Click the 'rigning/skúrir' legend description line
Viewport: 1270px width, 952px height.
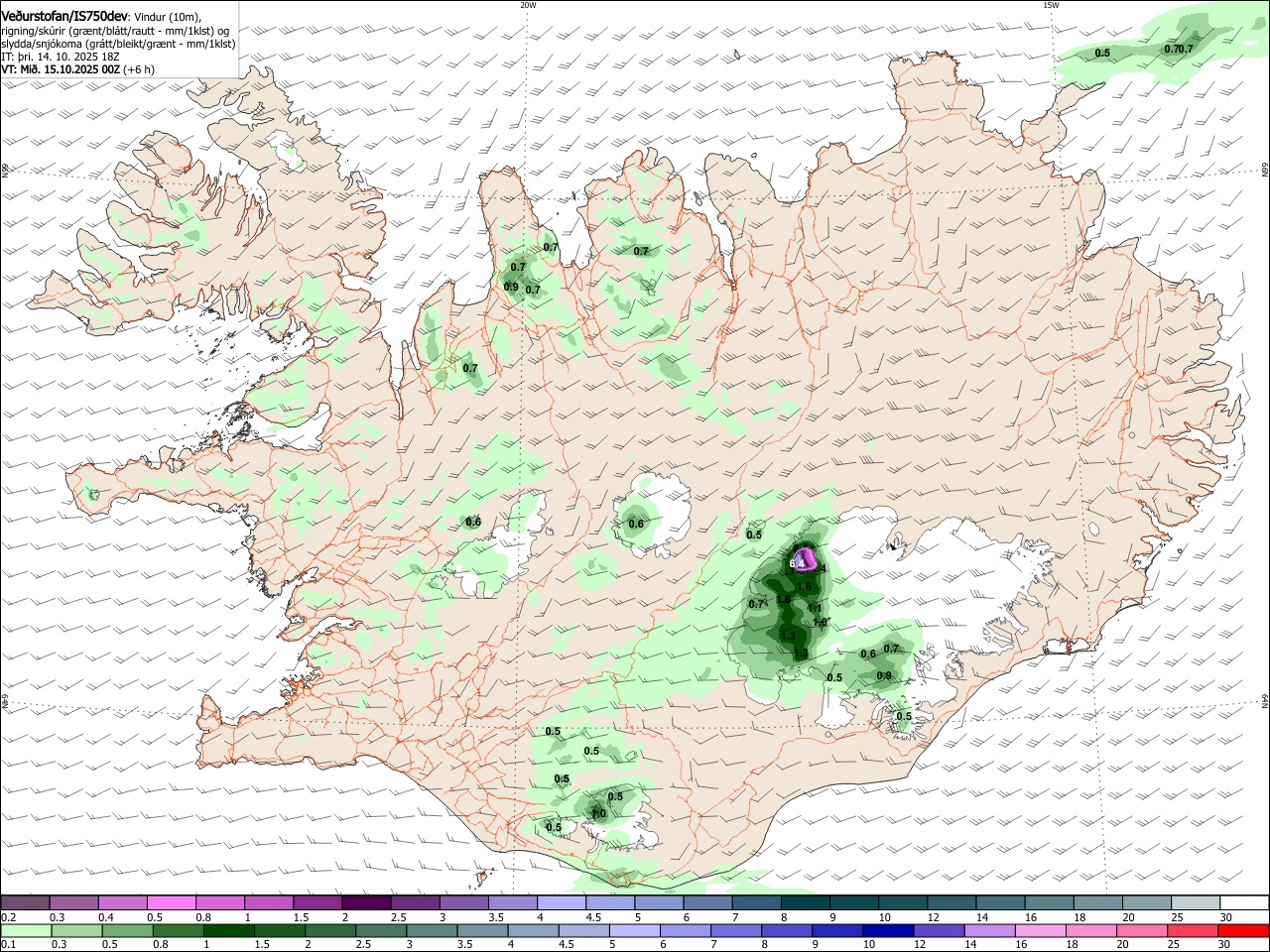116,31
